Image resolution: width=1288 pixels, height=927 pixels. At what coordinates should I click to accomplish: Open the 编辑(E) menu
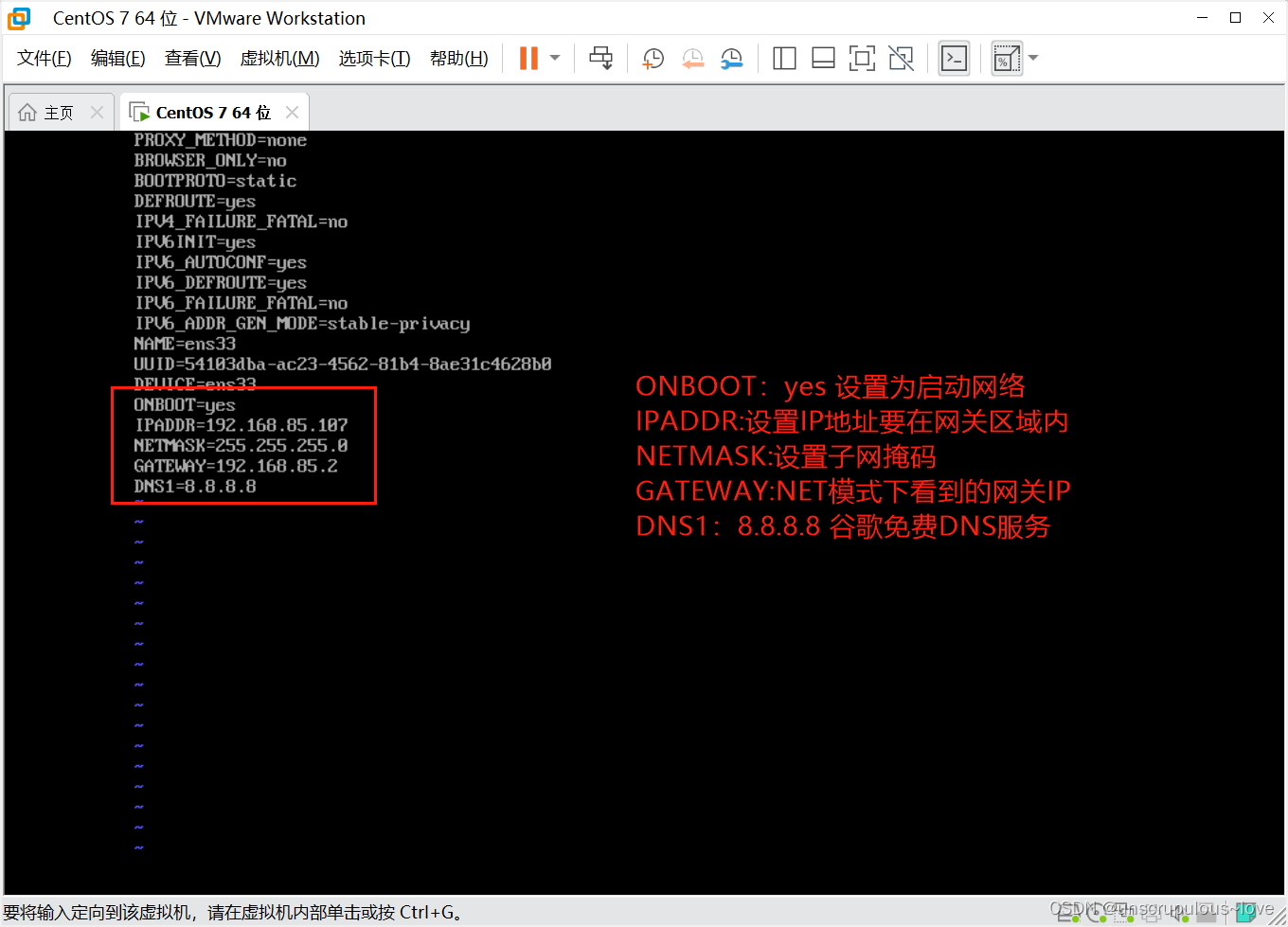(118, 59)
